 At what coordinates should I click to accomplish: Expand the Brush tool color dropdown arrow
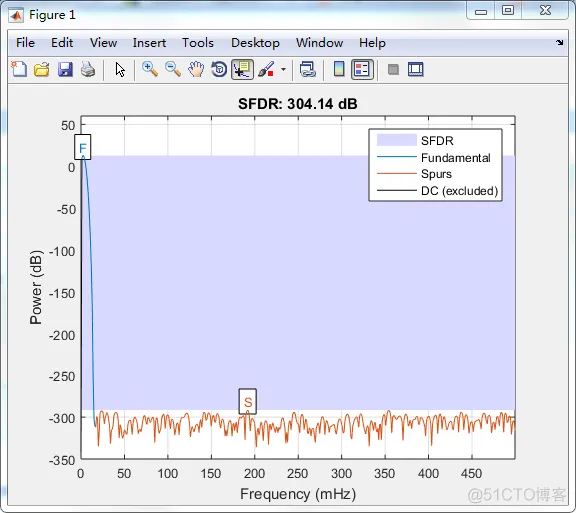(x=283, y=69)
